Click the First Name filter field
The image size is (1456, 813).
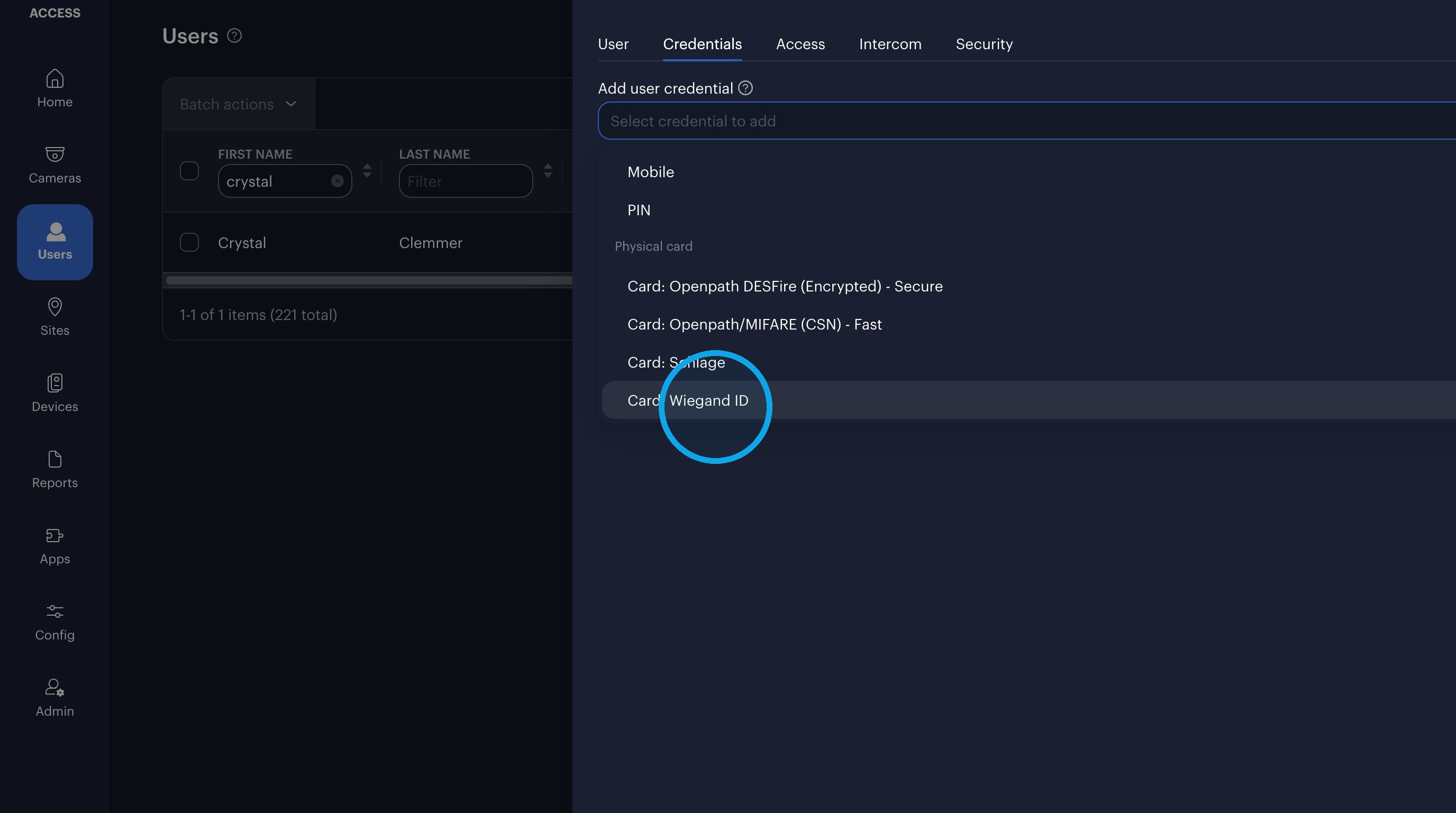[285, 181]
